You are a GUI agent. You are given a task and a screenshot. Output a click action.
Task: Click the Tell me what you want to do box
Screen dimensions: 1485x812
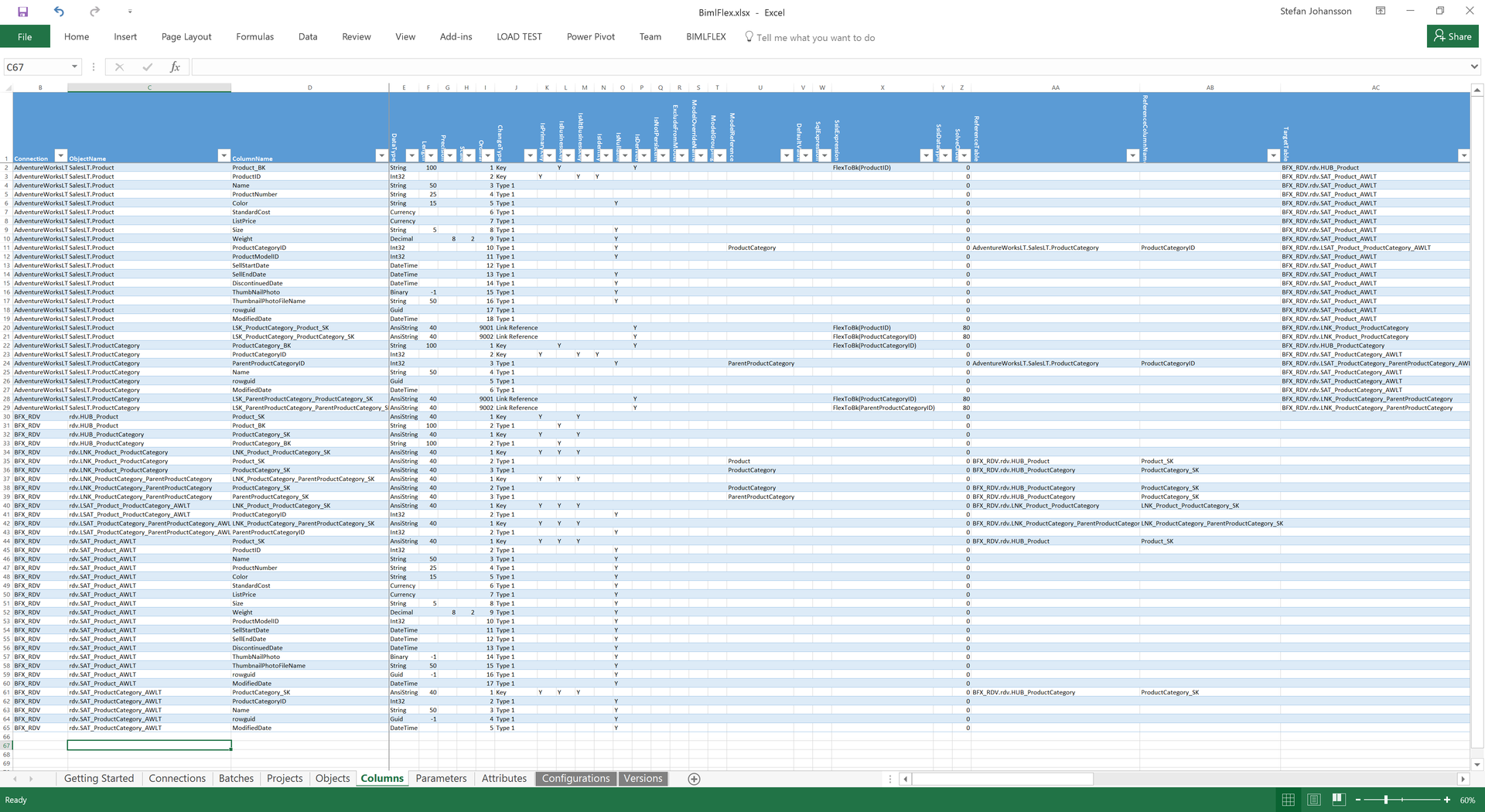tap(811, 37)
